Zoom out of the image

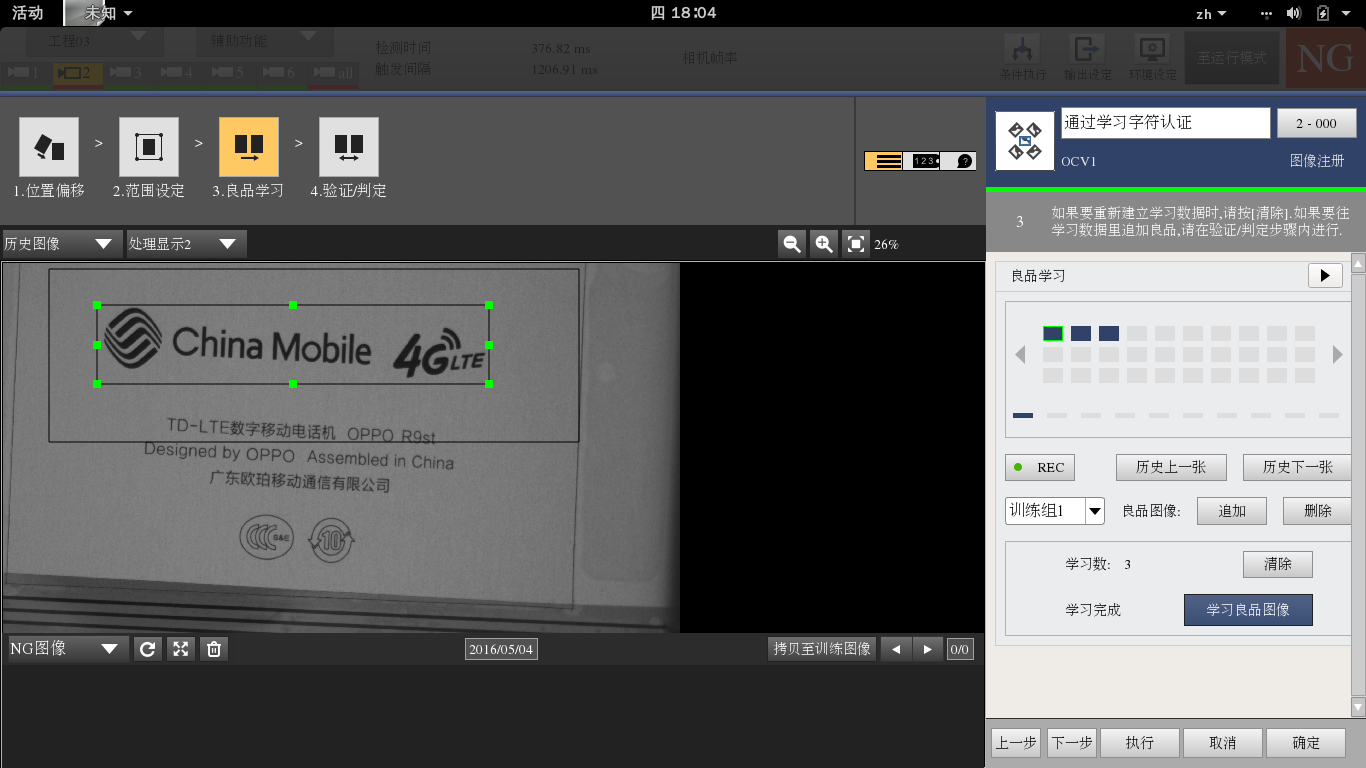click(x=792, y=244)
